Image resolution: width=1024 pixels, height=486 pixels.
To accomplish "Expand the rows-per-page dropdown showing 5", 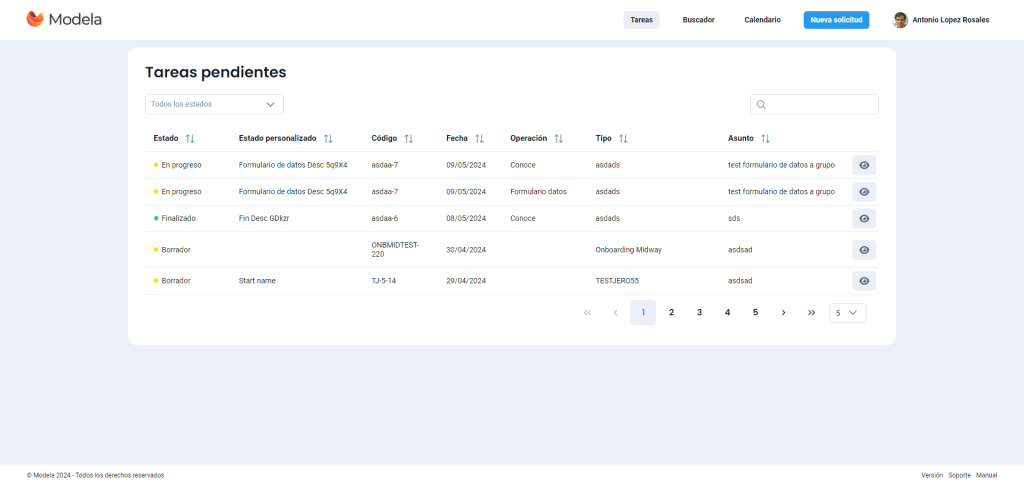I will tap(847, 313).
